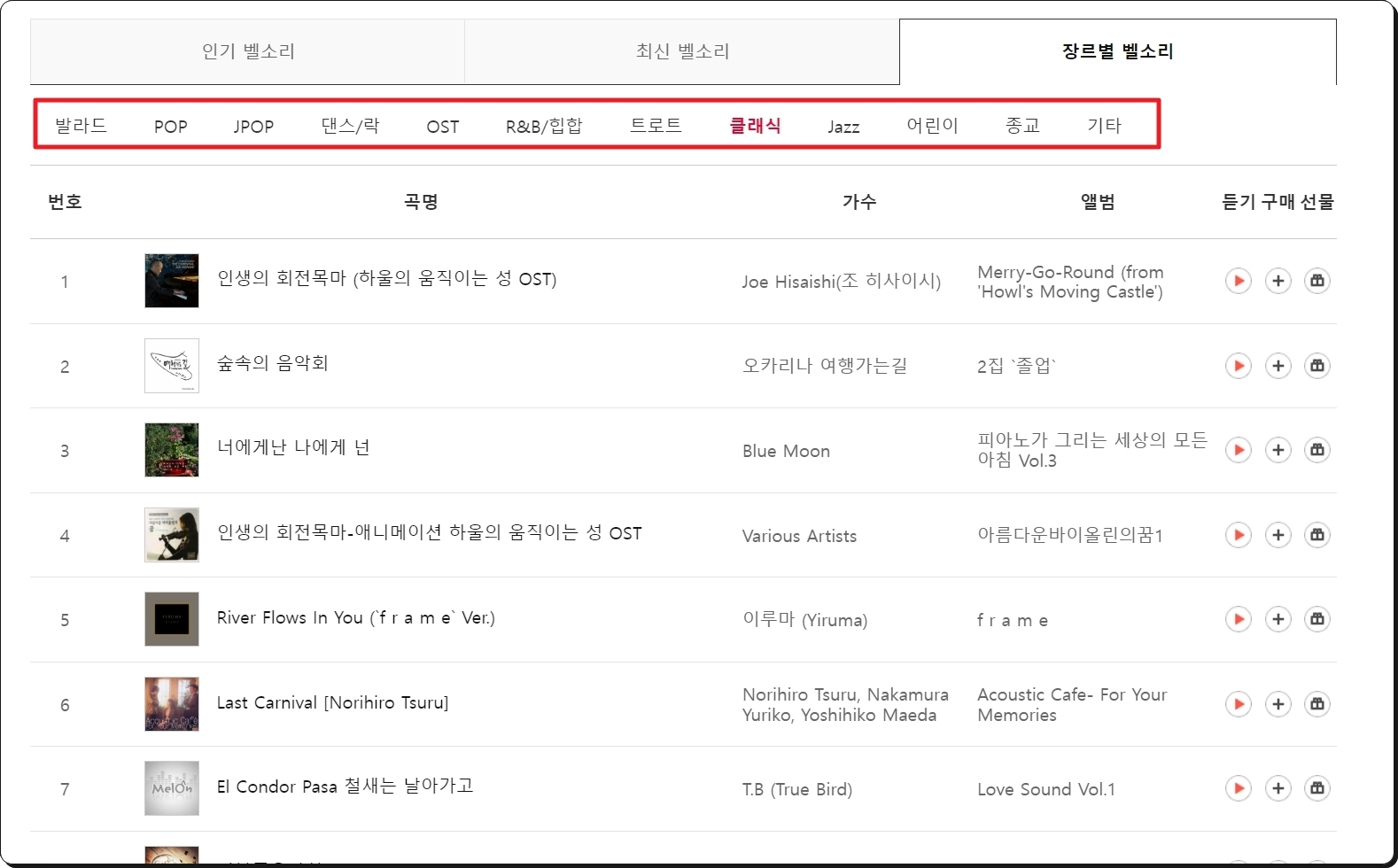The width and height of the screenshot is (1398, 868).
Task: Switch to the 최신 벨소리 tab
Action: [x=682, y=51]
